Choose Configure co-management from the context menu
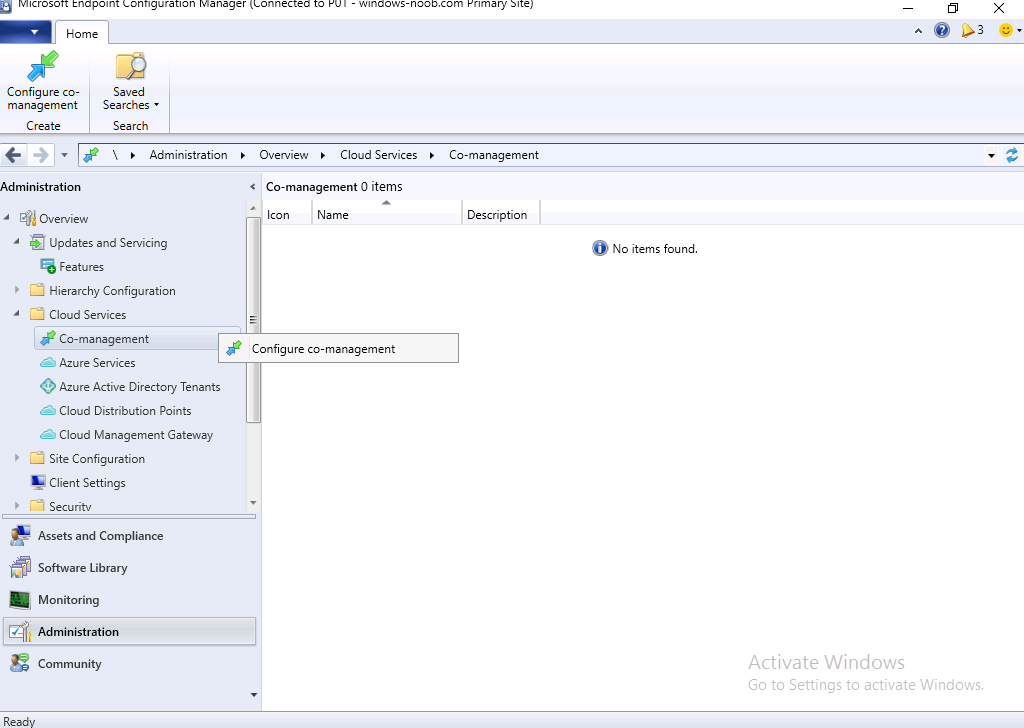The width and height of the screenshot is (1024, 728). (338, 349)
